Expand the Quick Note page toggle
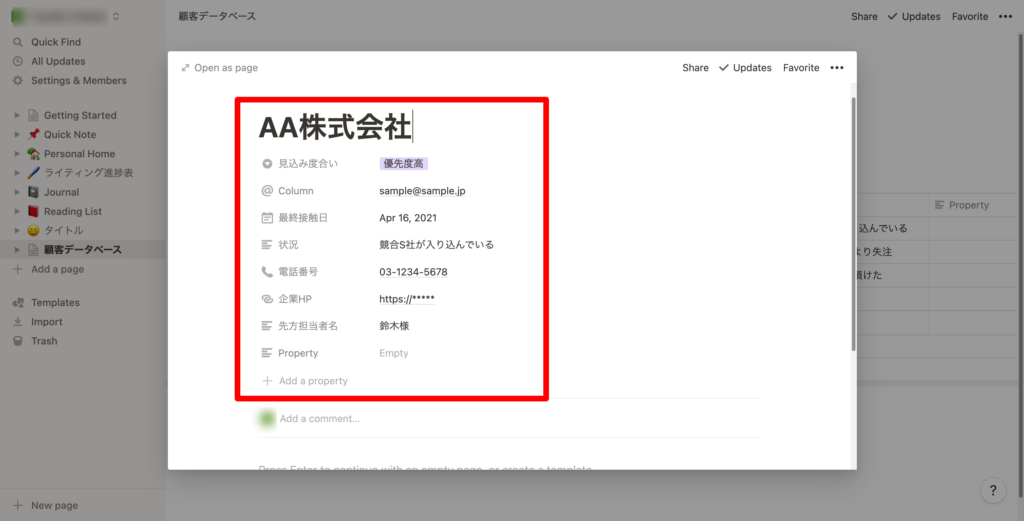This screenshot has width=1024, height=521. (x=18, y=134)
